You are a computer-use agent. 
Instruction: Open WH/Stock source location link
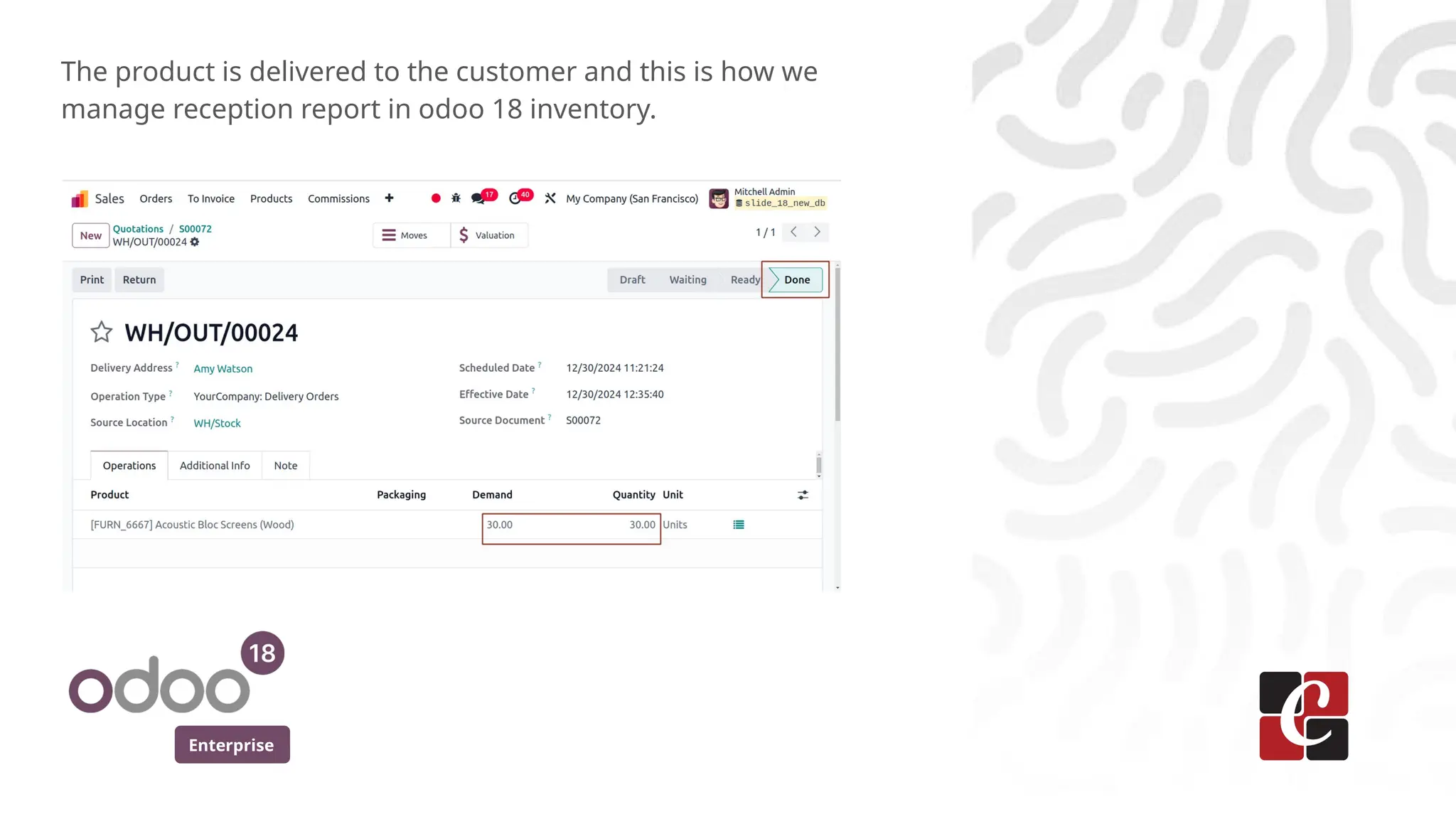pyautogui.click(x=217, y=424)
